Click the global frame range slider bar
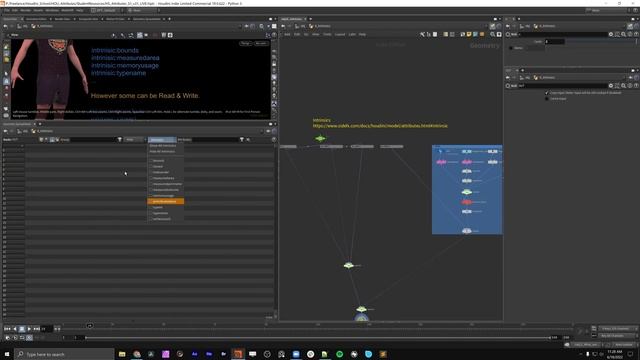Screen dimensions: 640x360 pos(318,338)
